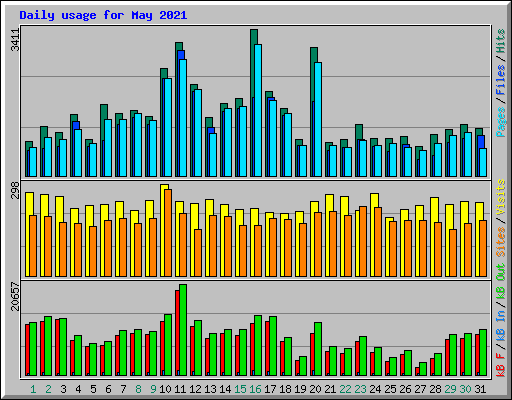Click the Files legend label
Viewport: 512px width, 400px height.
click(500, 80)
